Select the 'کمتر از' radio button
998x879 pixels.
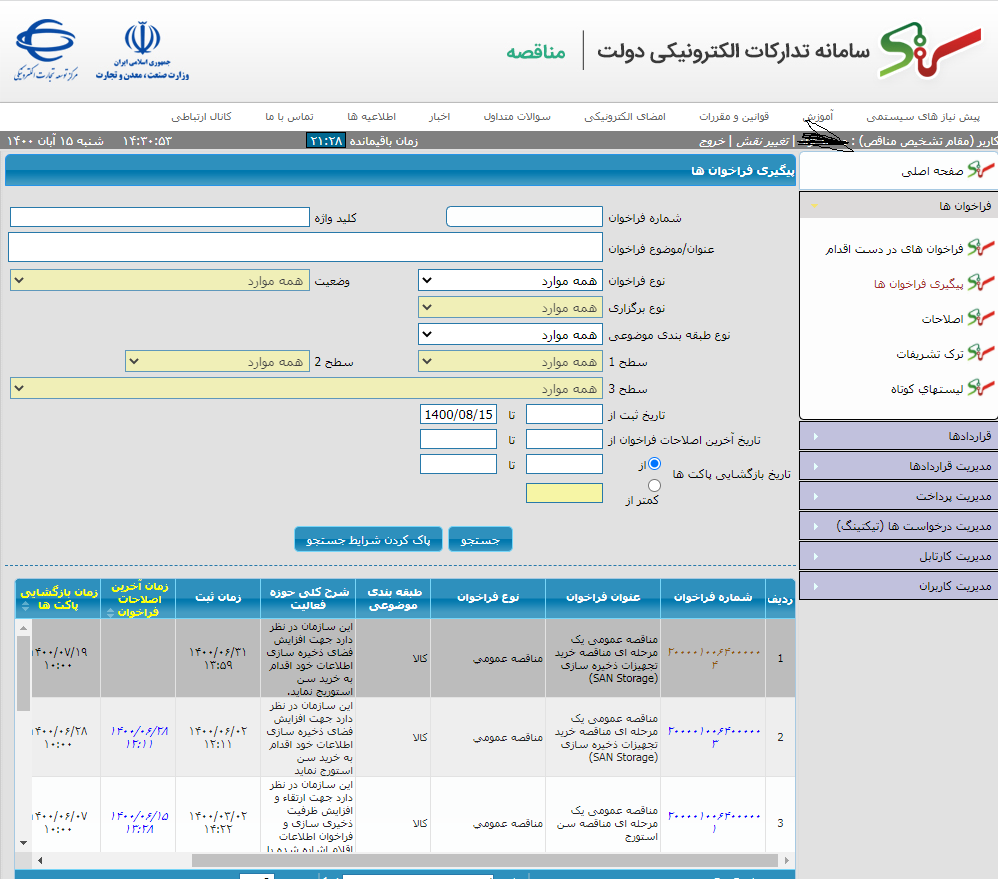(x=655, y=485)
